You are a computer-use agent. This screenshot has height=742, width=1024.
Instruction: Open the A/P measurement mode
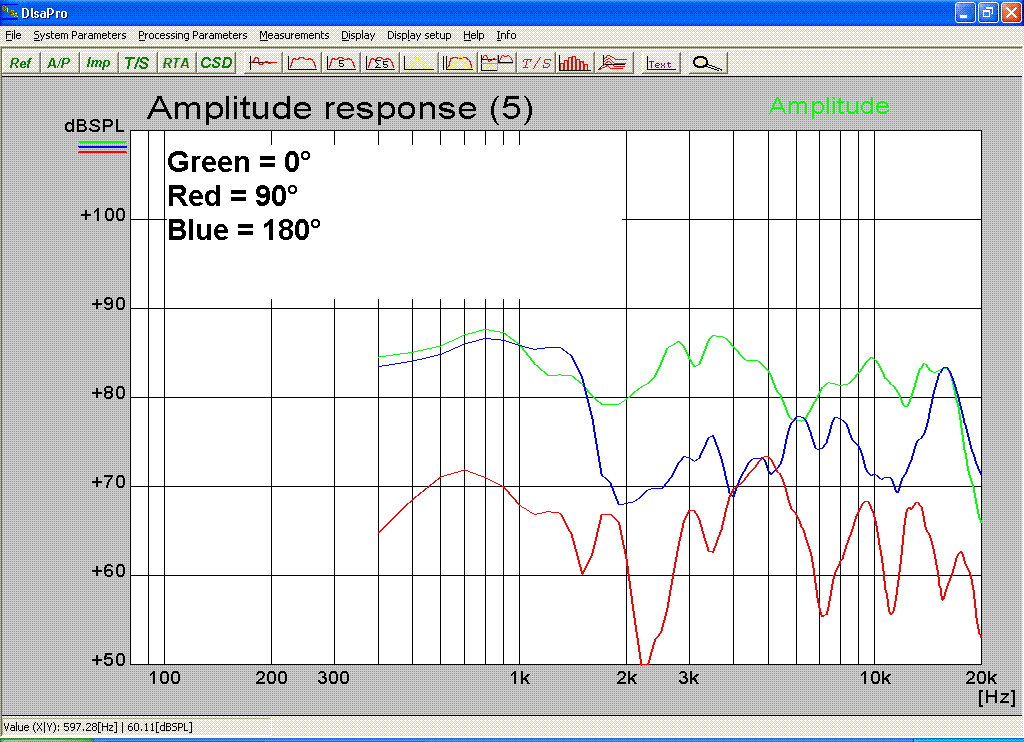click(x=59, y=63)
